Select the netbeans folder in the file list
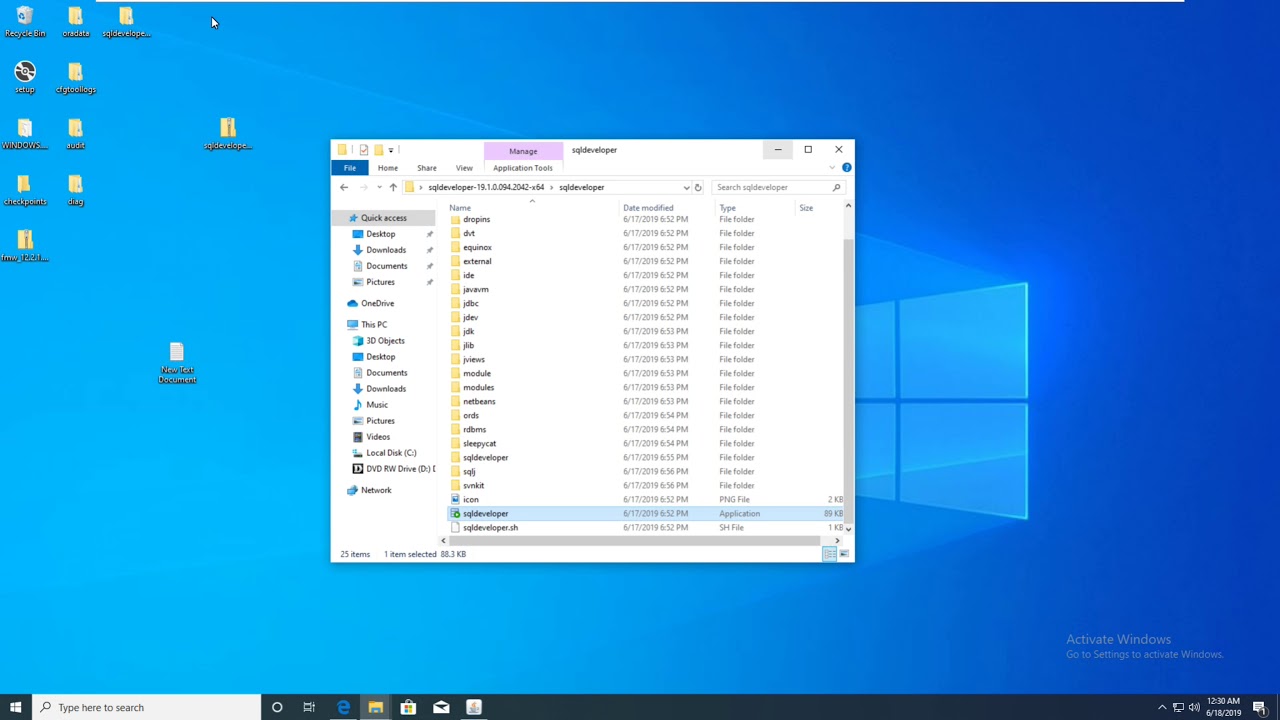This screenshot has height=720, width=1280. [645, 401]
